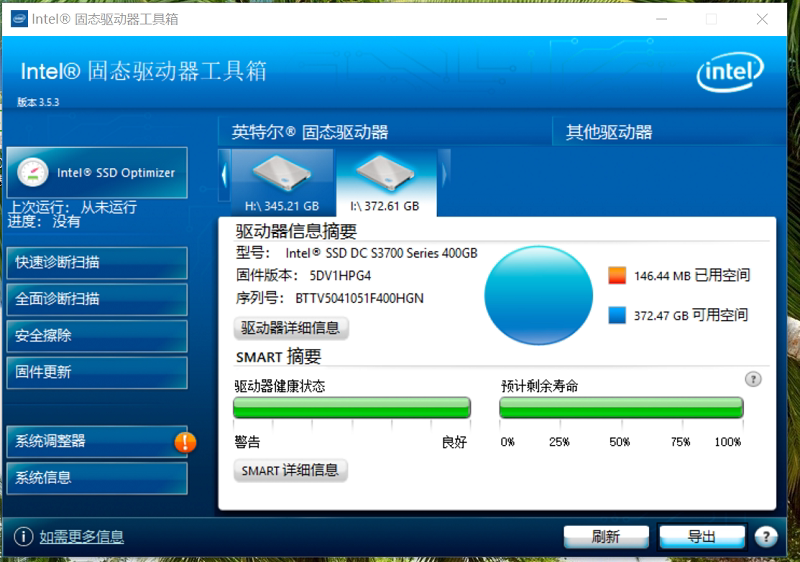Click the blue 可用空间 color swatch
The width and height of the screenshot is (800, 562).
pyautogui.click(x=617, y=315)
